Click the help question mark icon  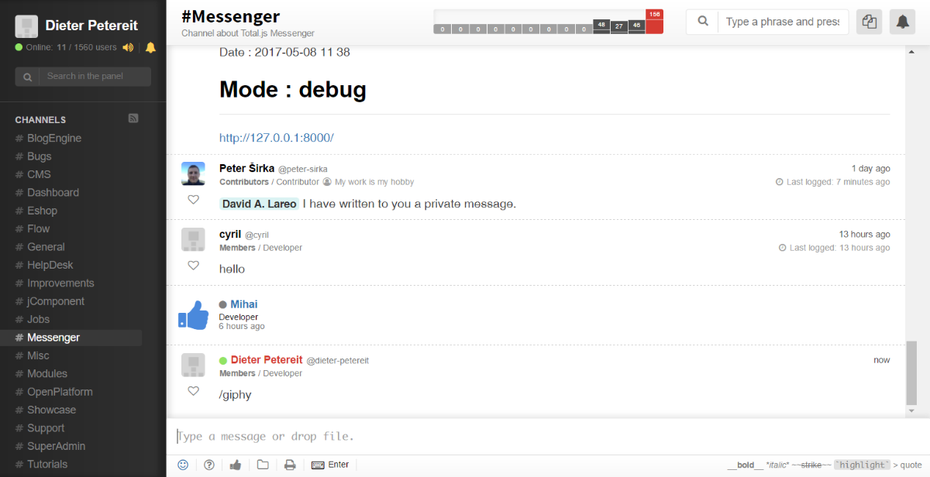pyautogui.click(x=209, y=465)
